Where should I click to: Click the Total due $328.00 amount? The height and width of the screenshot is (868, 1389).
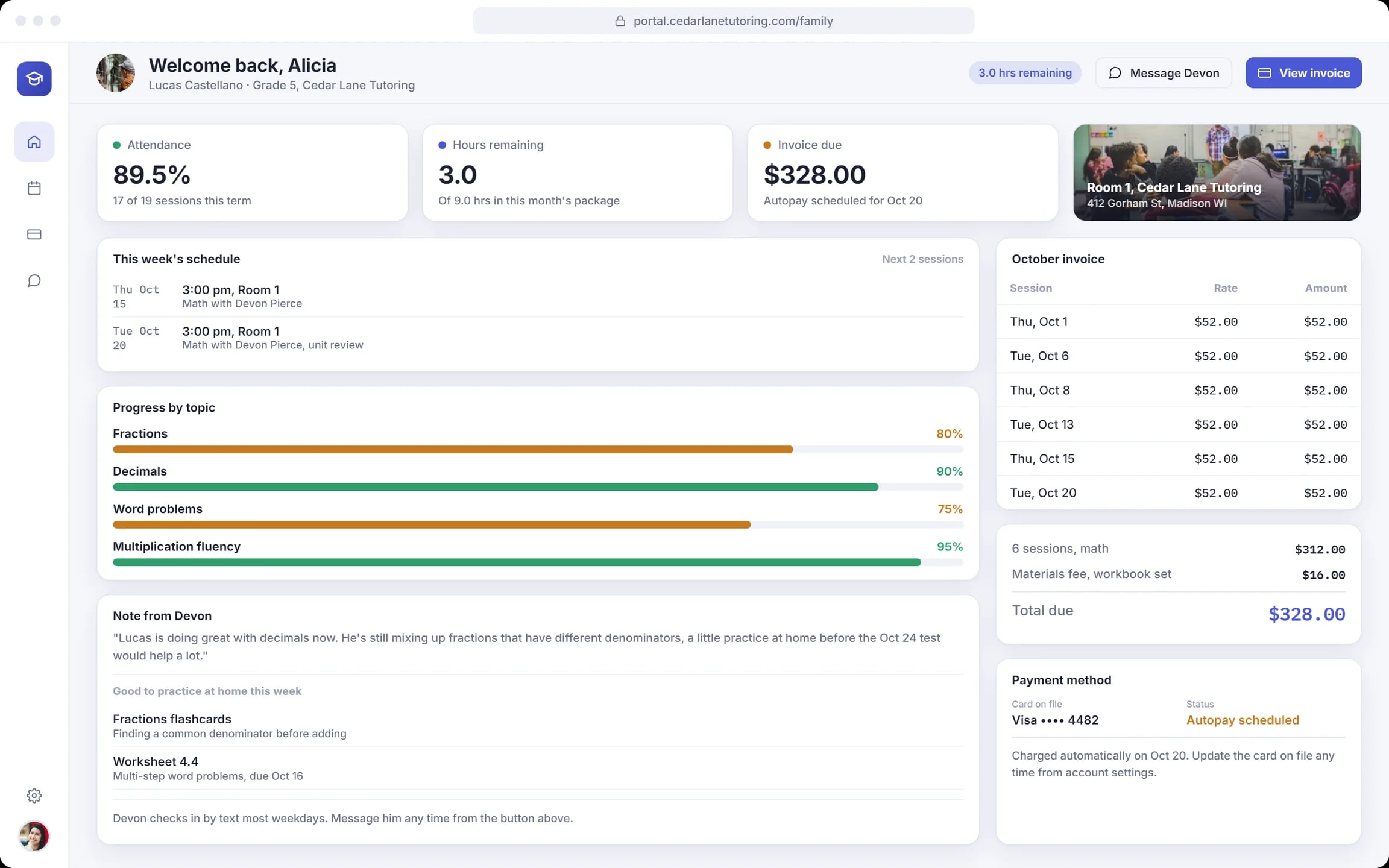point(1306,614)
